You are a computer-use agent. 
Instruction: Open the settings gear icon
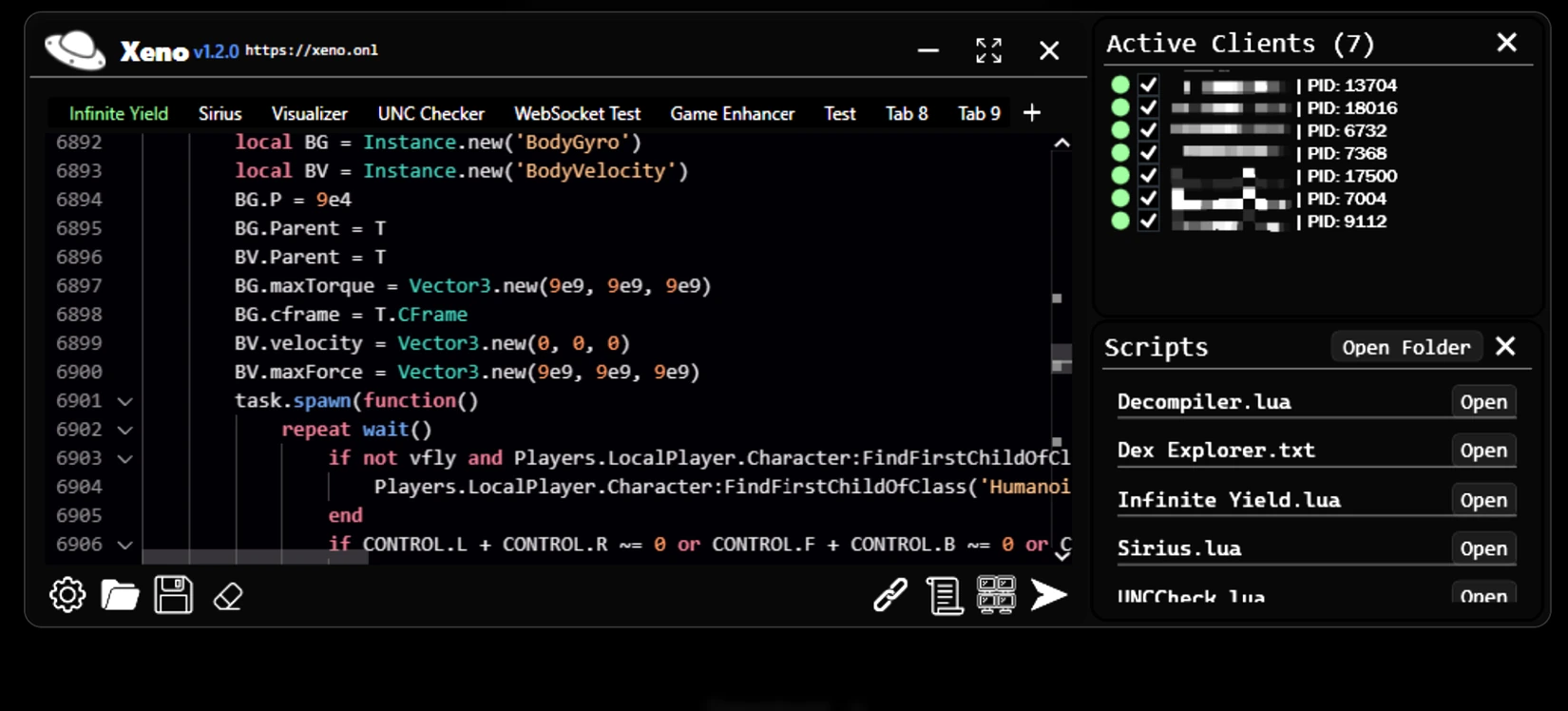[67, 595]
